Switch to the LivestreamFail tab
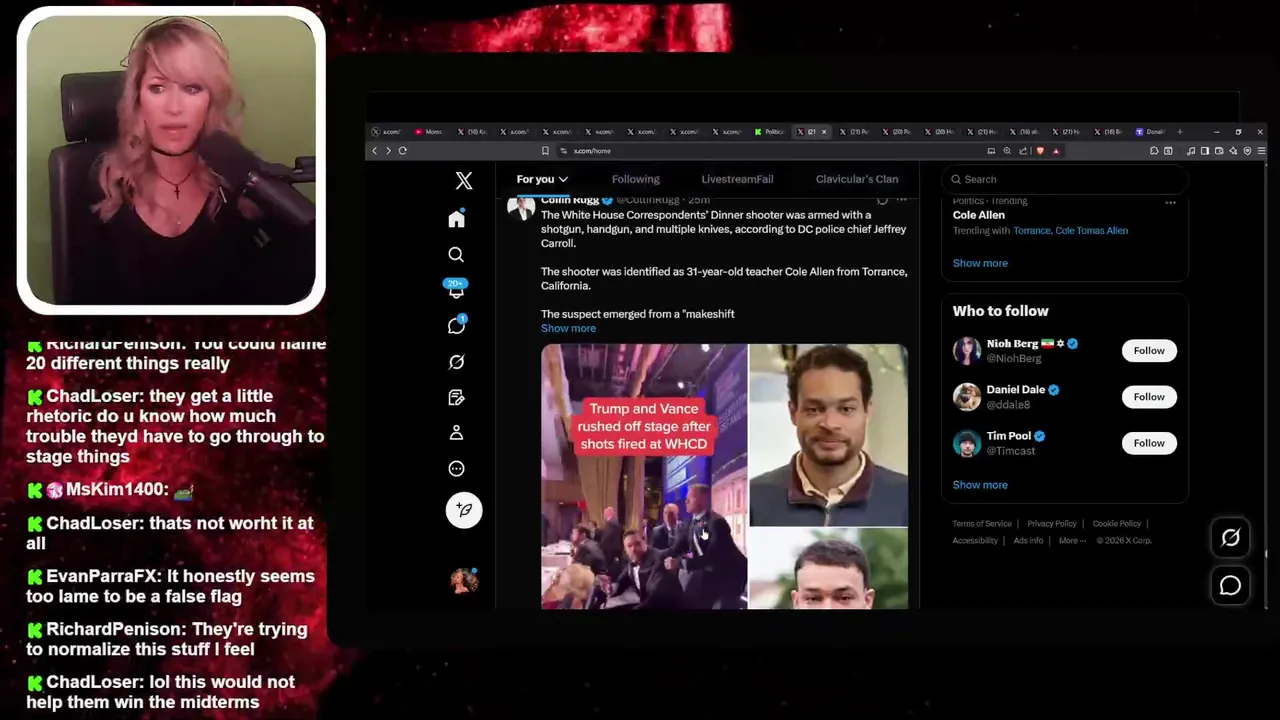This screenshot has width=1280, height=720. (x=737, y=179)
